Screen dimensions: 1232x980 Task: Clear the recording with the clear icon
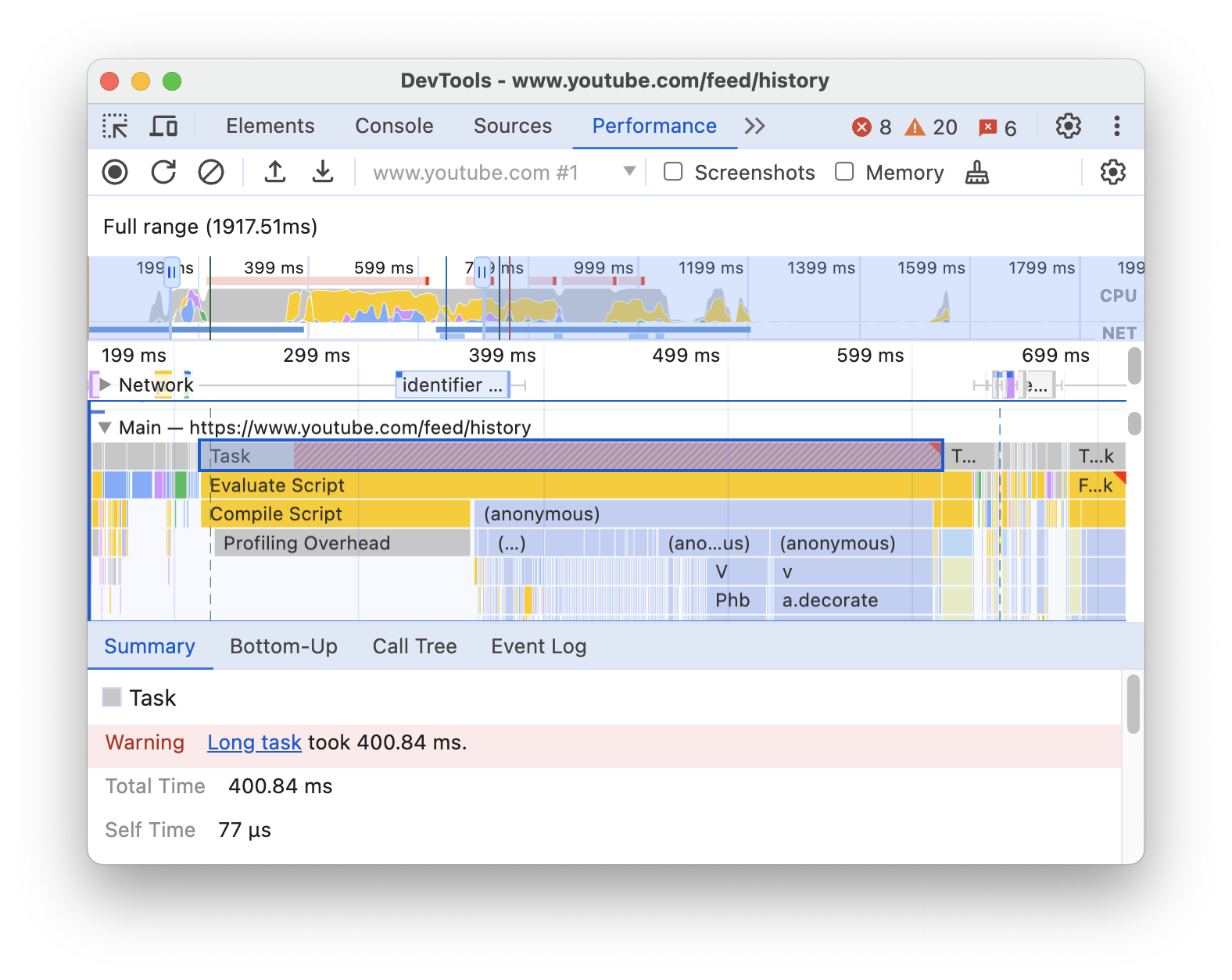[211, 172]
